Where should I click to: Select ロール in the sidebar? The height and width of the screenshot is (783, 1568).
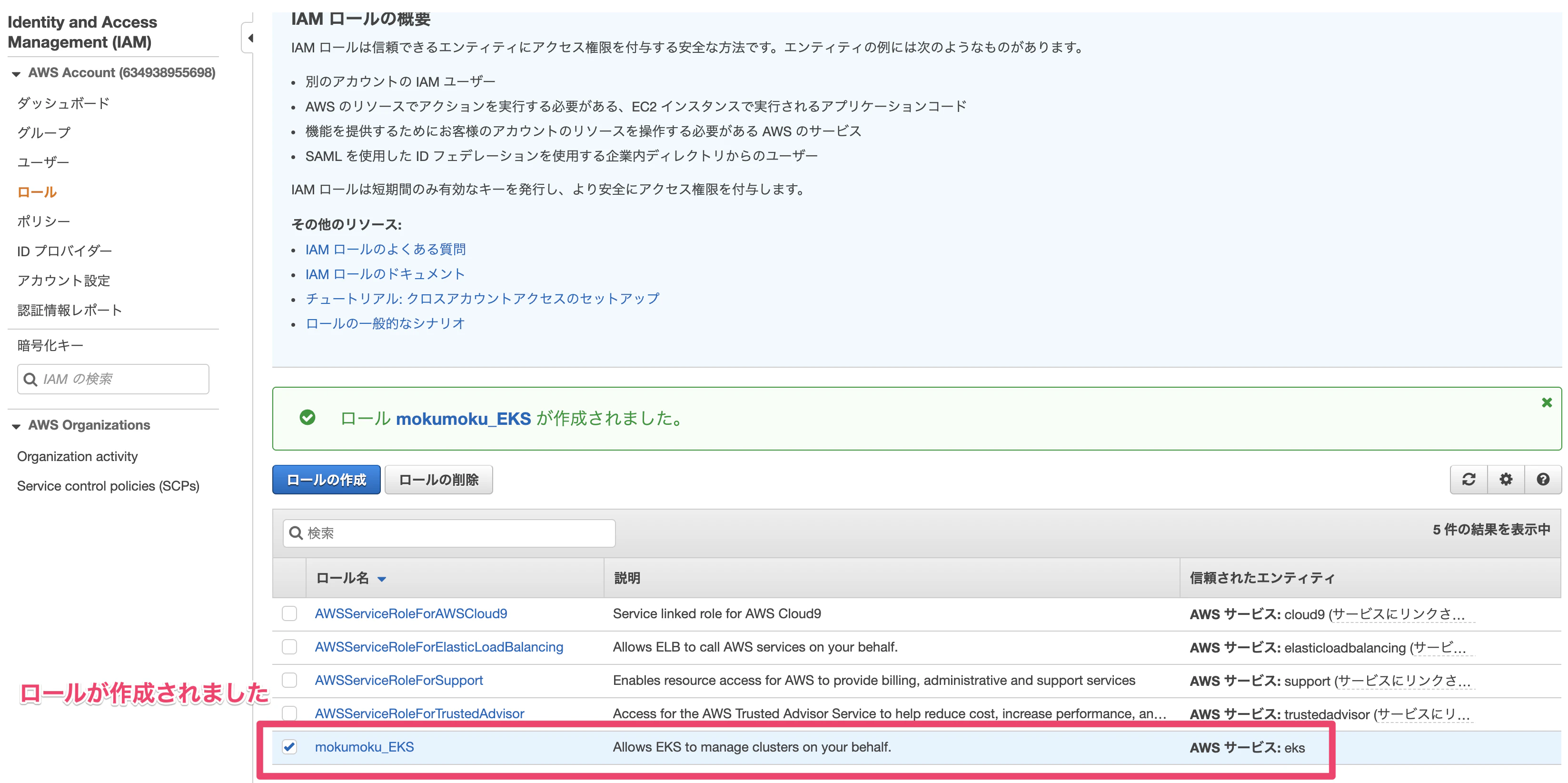click(37, 192)
